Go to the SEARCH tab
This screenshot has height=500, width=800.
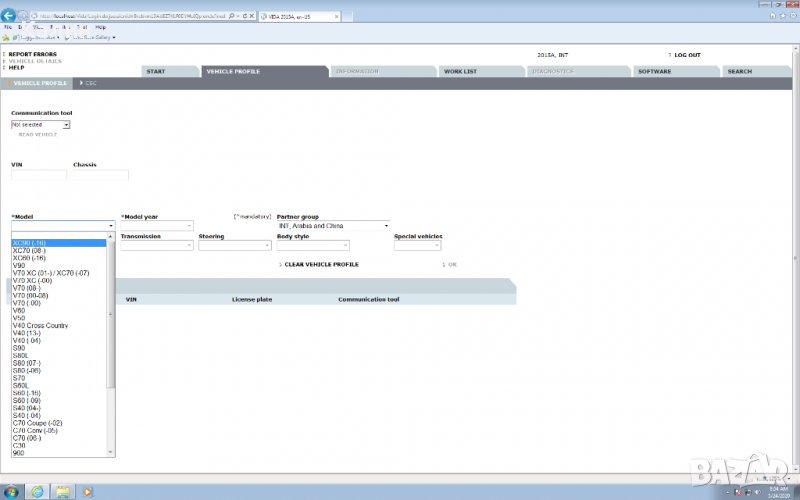[x=739, y=72]
